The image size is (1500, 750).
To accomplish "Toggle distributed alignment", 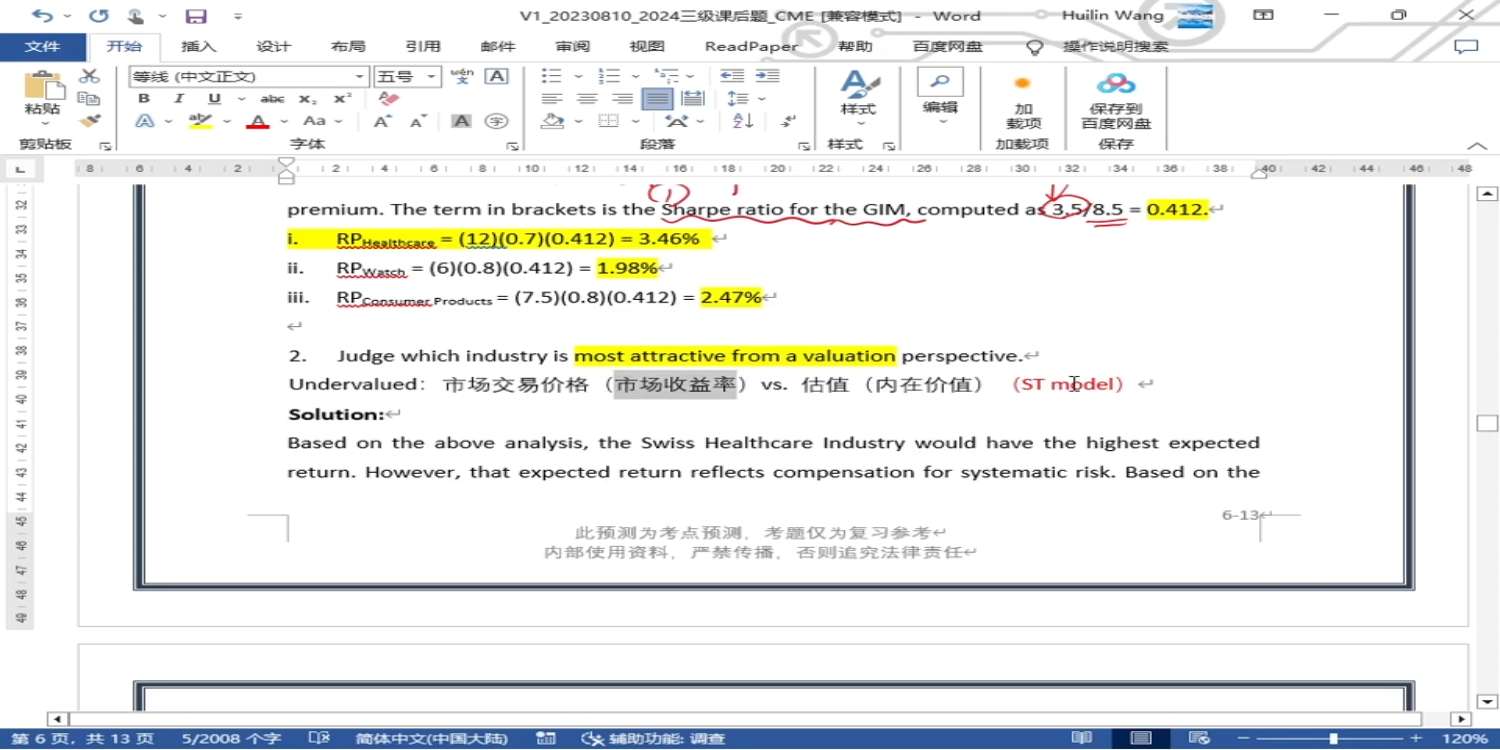I will (x=692, y=99).
